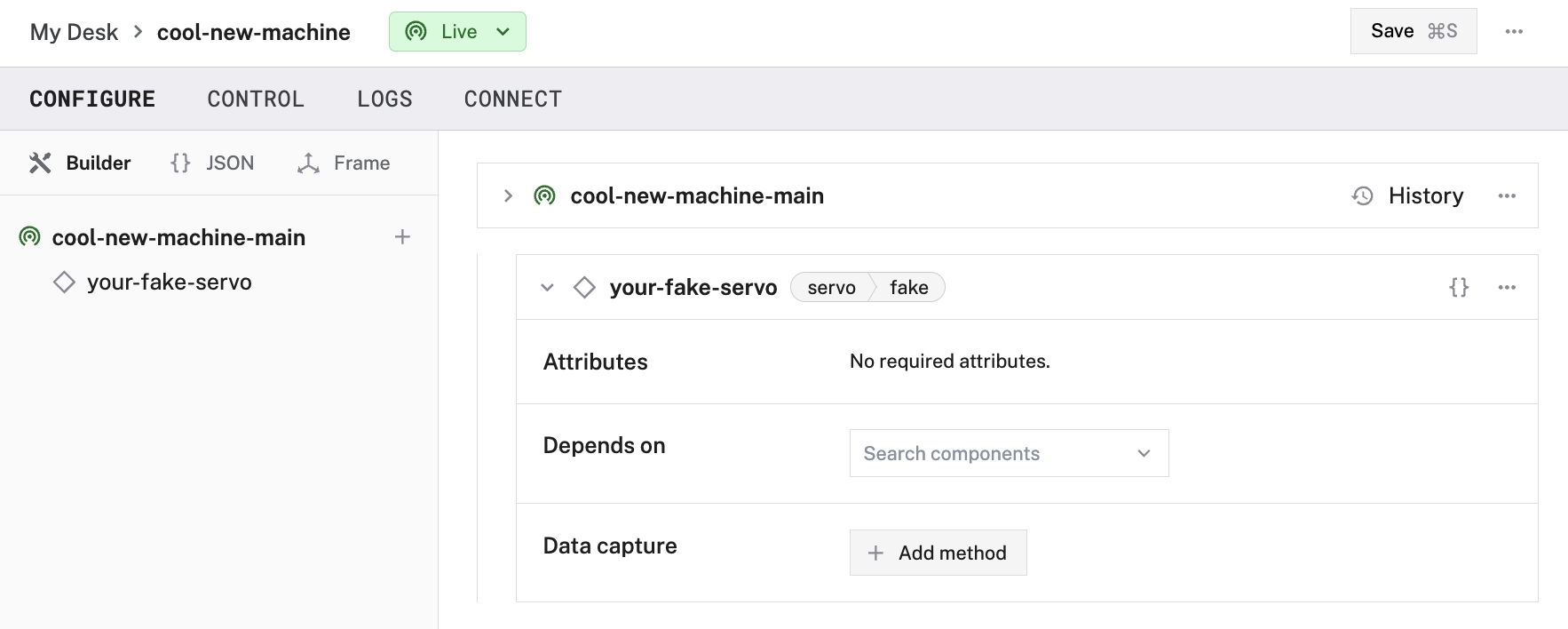Switch to Frame view mode

[344, 163]
